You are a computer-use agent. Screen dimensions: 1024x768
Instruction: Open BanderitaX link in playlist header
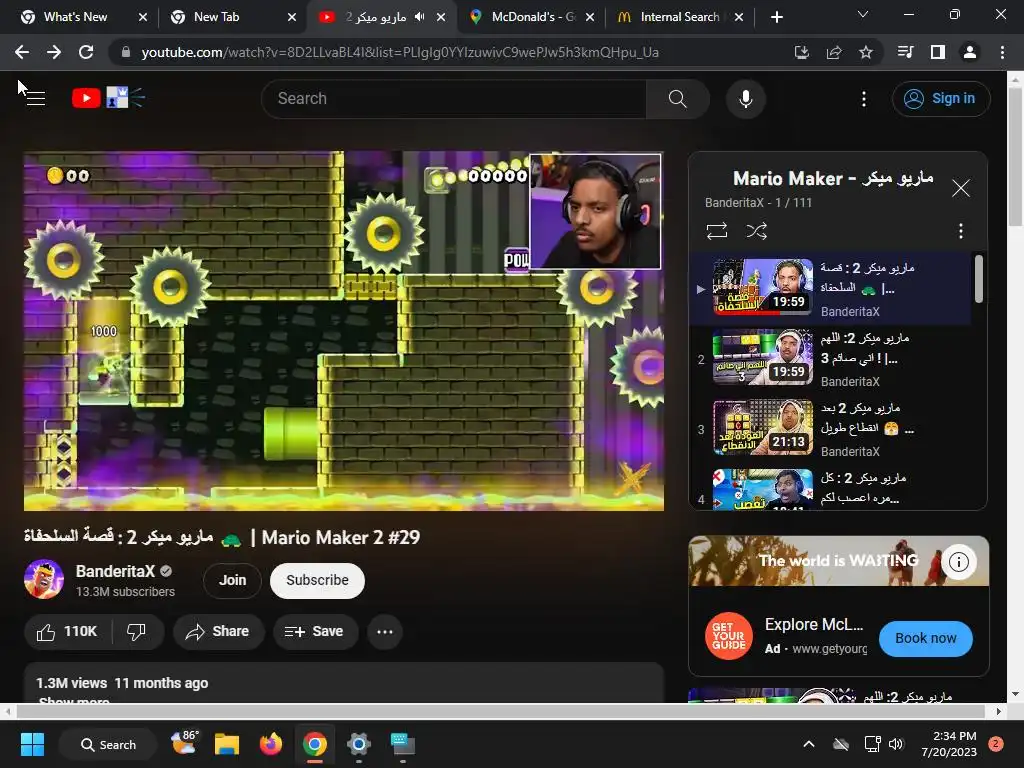tap(734, 202)
